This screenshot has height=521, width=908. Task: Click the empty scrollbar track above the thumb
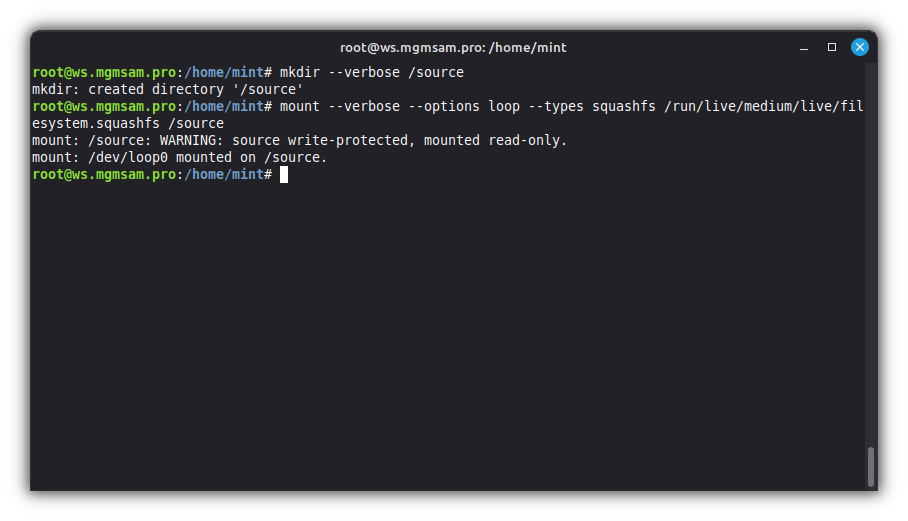click(x=870, y=250)
